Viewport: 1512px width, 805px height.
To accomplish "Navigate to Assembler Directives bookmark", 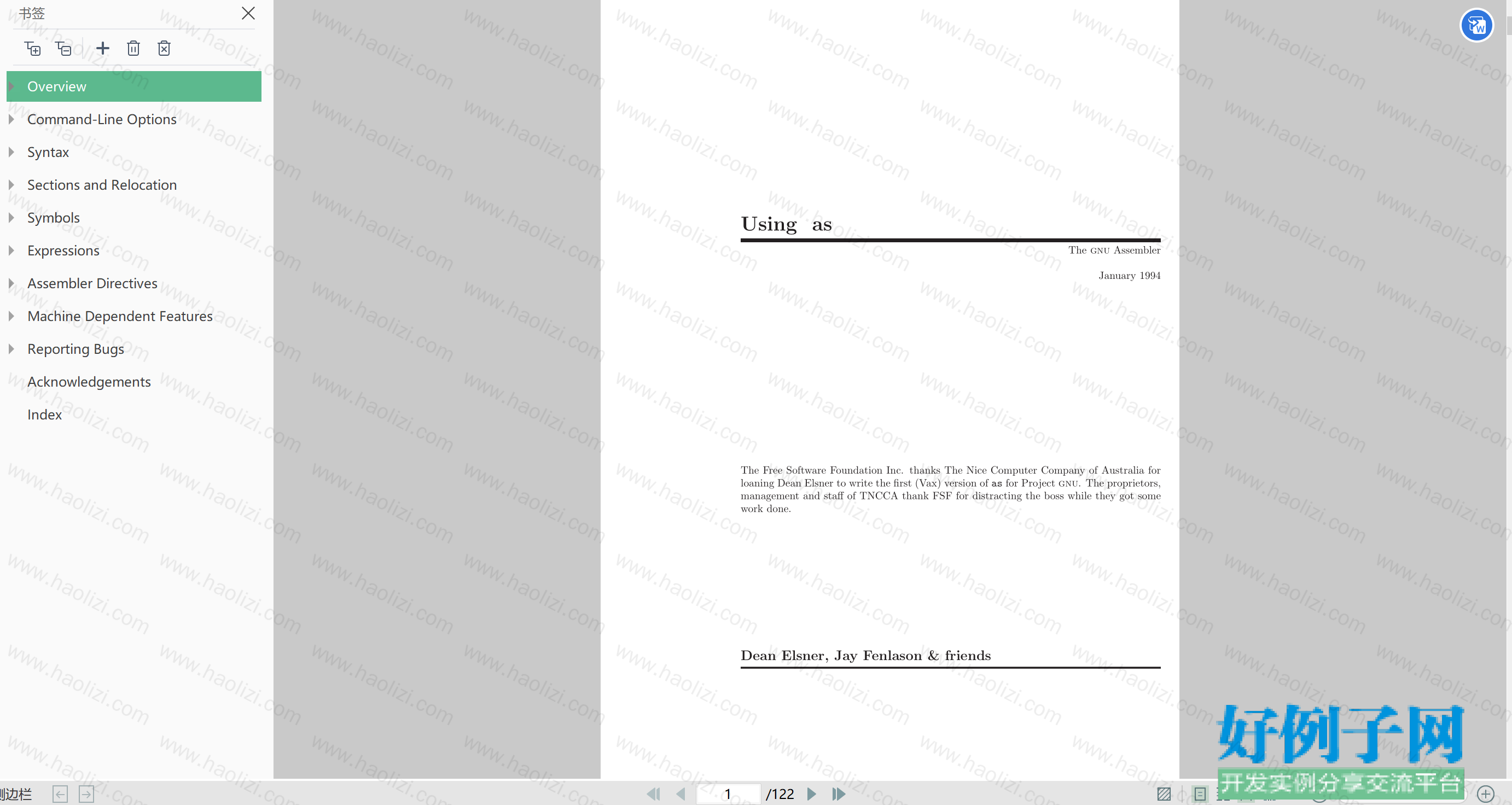I will coord(92,283).
